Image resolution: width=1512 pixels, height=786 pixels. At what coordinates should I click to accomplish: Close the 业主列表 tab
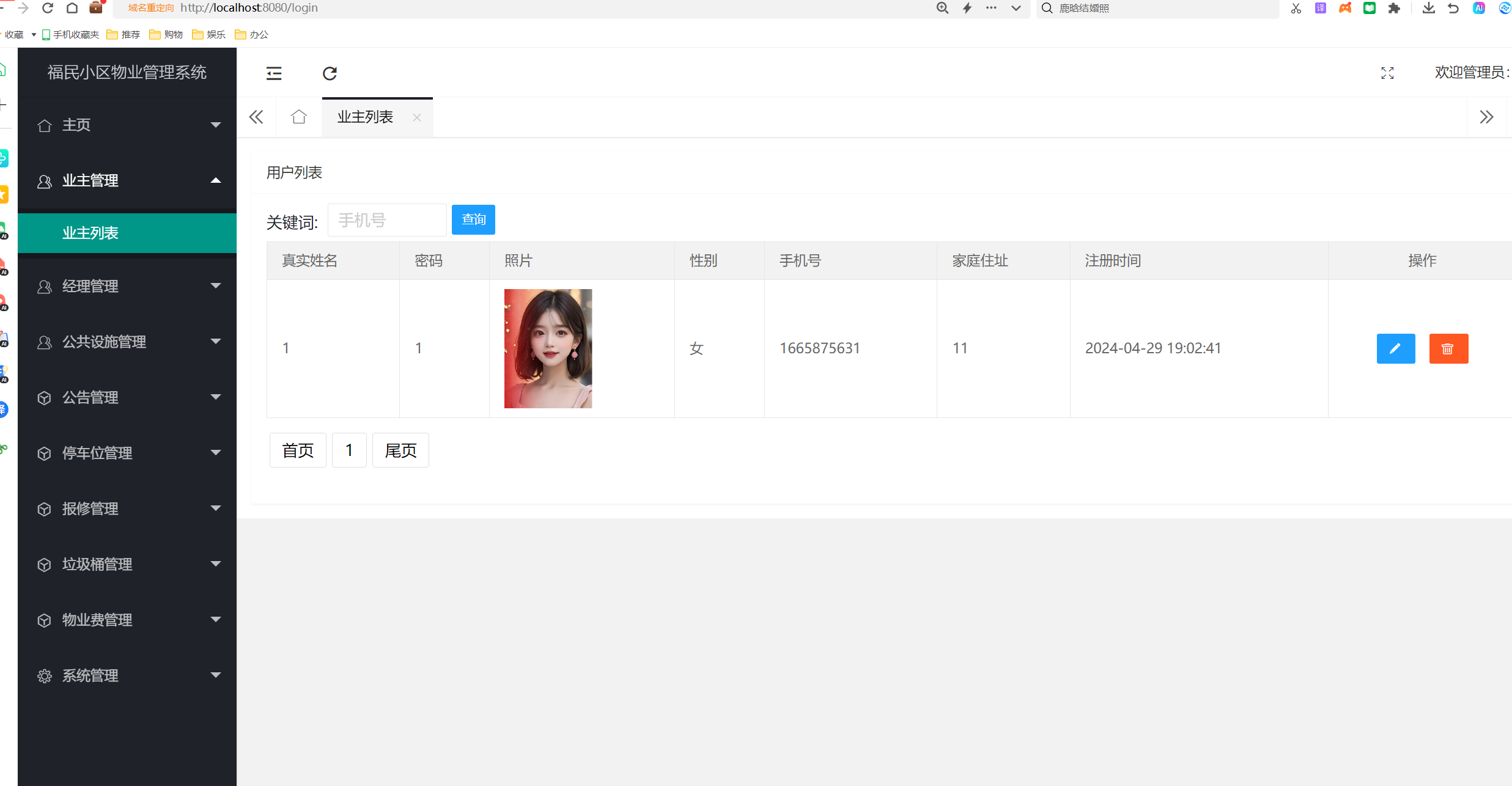pos(417,117)
